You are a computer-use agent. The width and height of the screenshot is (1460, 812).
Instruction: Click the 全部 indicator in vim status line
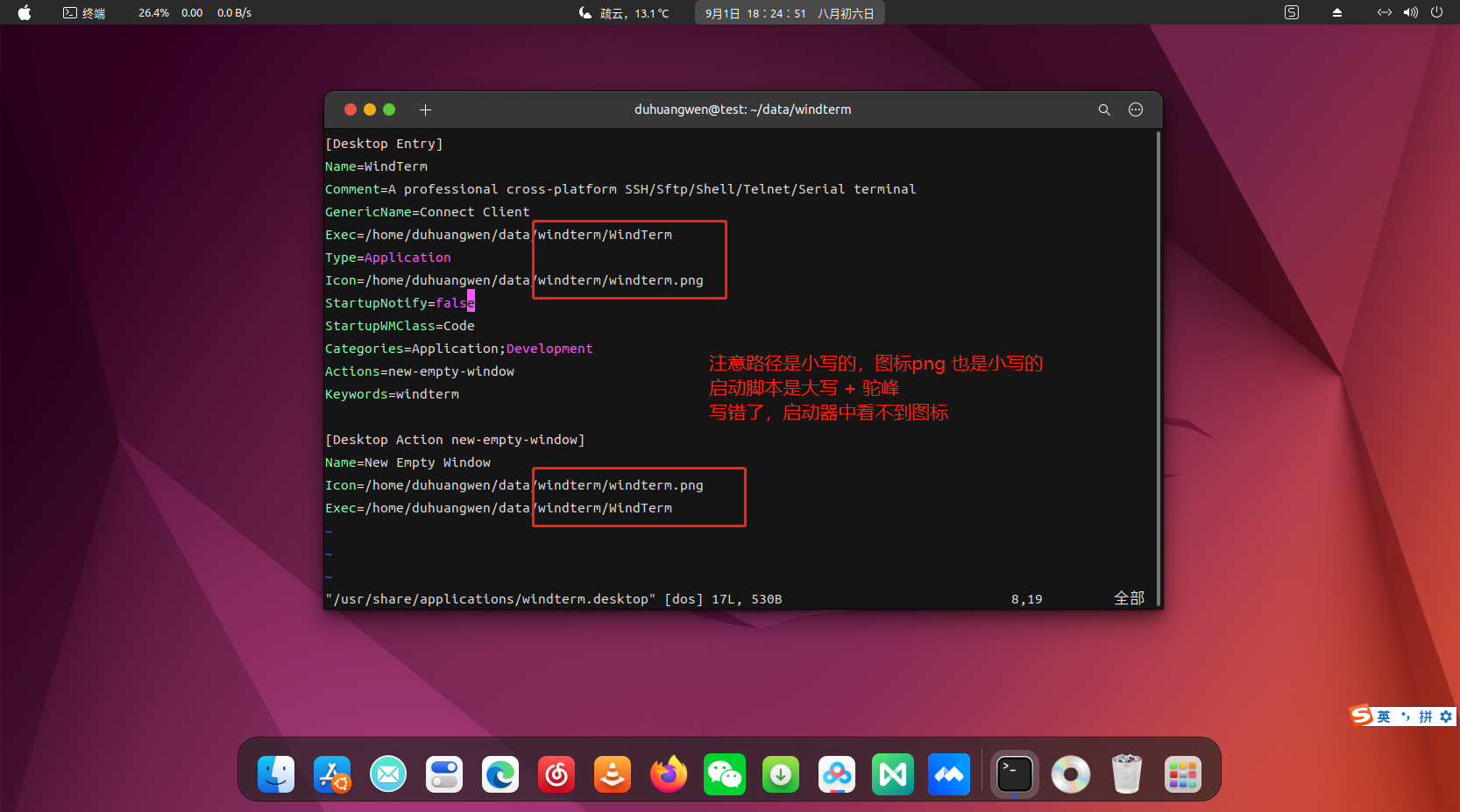1129,598
